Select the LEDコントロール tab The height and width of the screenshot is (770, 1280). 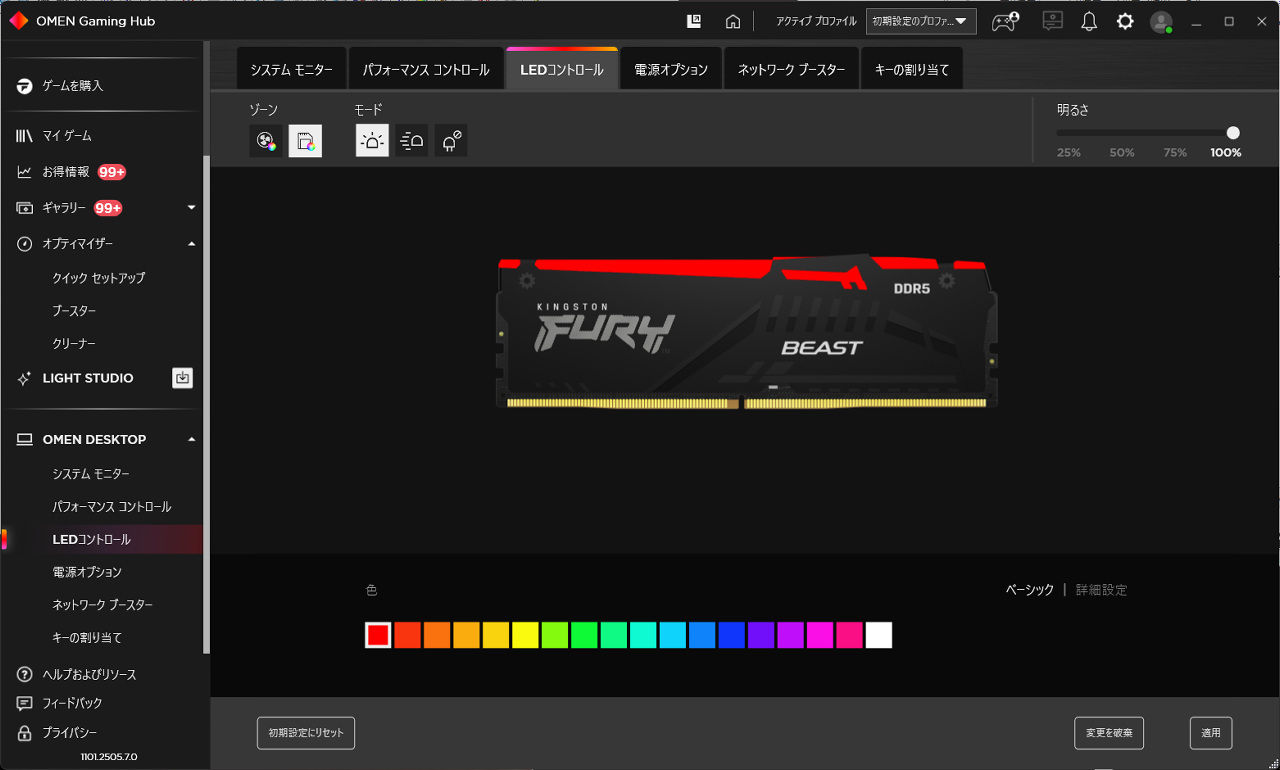tap(562, 68)
